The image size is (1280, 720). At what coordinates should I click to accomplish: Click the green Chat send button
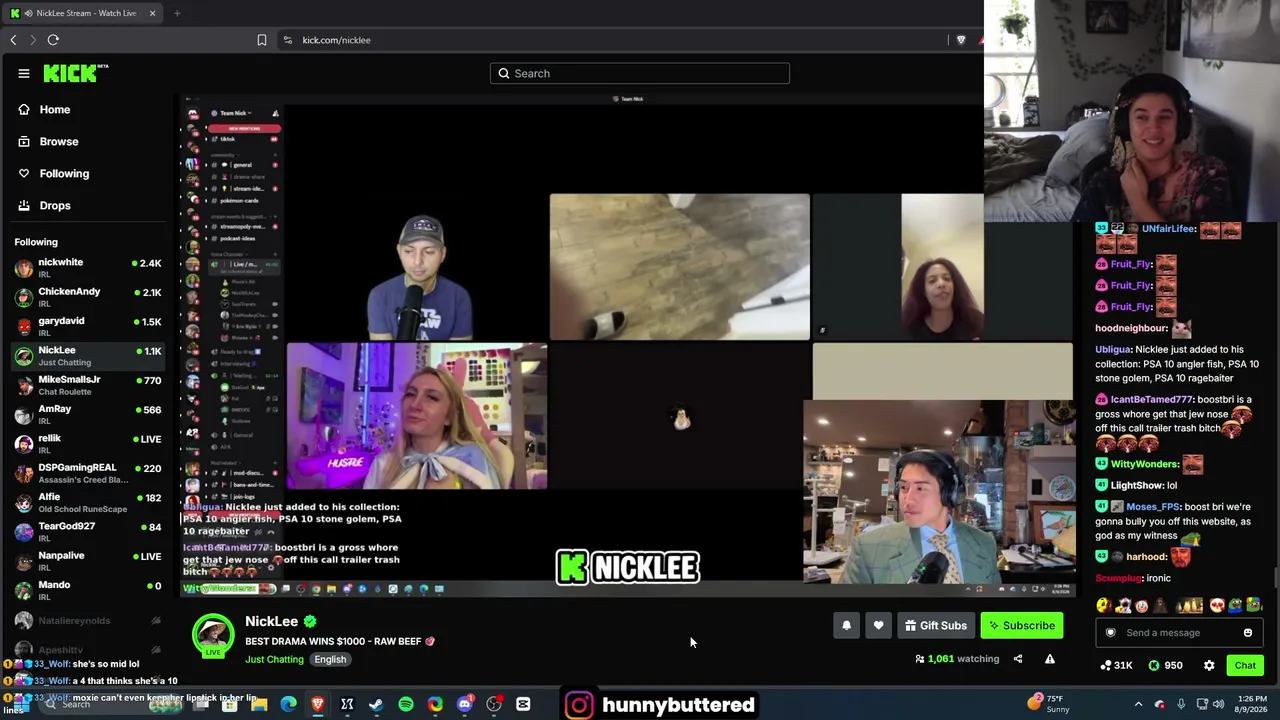tap(1245, 666)
